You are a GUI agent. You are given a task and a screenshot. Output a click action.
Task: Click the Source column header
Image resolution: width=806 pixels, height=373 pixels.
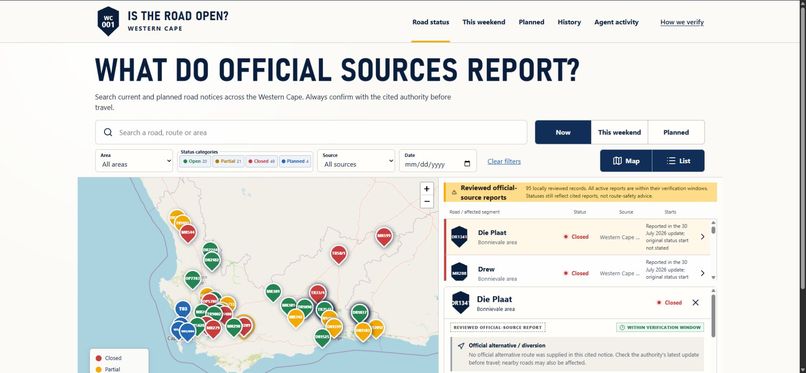tap(626, 212)
